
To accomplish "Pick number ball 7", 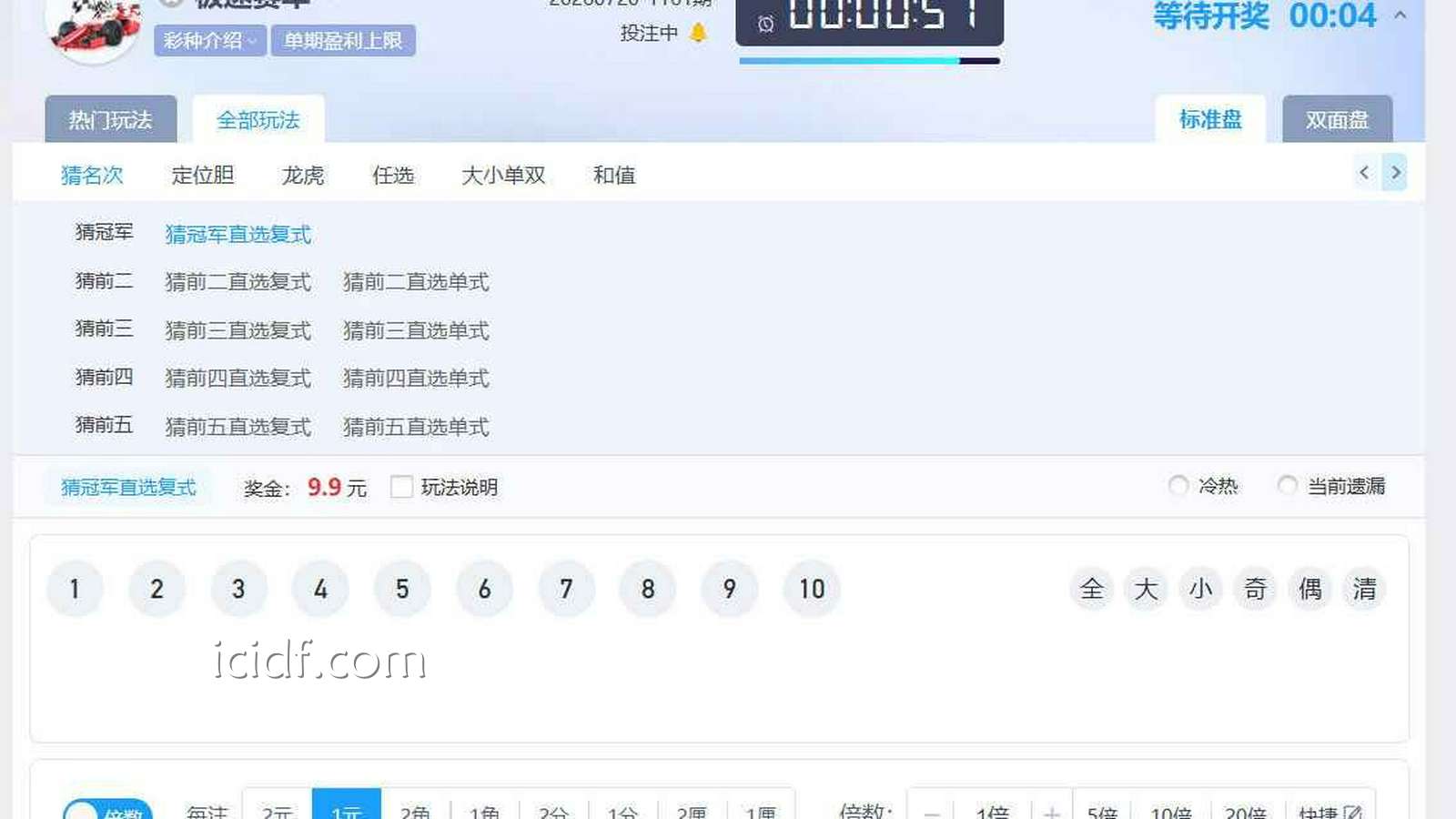I will click(x=566, y=589).
